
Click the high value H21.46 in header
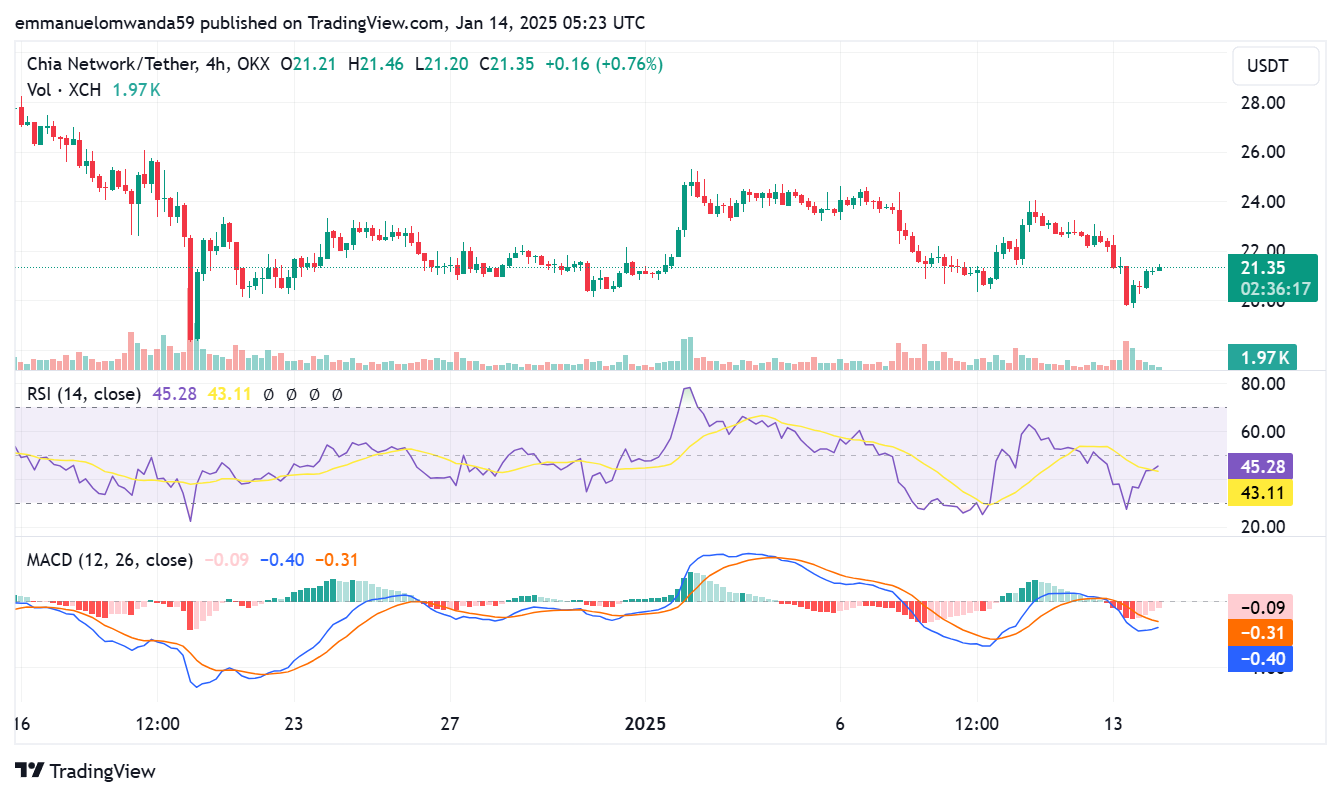point(375,64)
